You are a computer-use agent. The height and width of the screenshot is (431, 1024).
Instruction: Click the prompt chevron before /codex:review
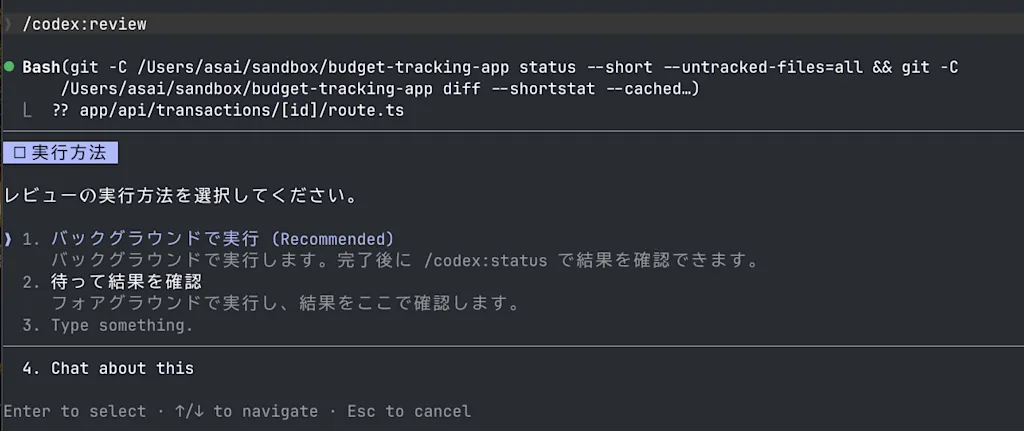click(x=8, y=25)
